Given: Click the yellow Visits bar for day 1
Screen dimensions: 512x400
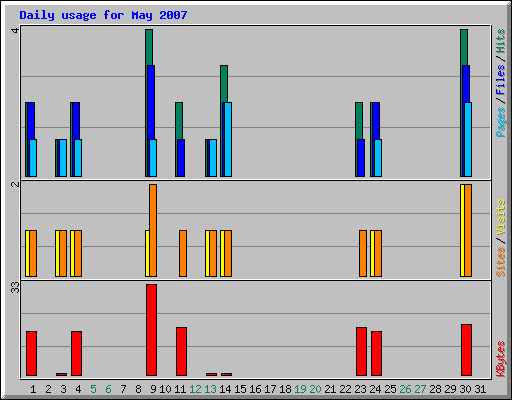Looking at the screenshot, I should 27,253.
